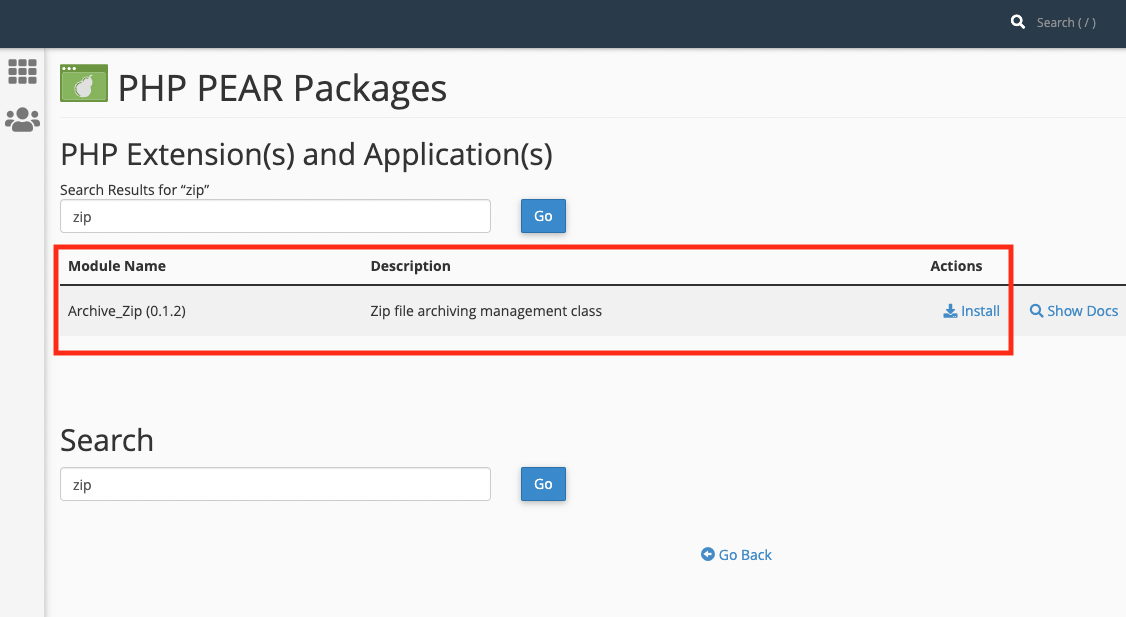Click the magnifier icon in top bar

[1018, 22]
